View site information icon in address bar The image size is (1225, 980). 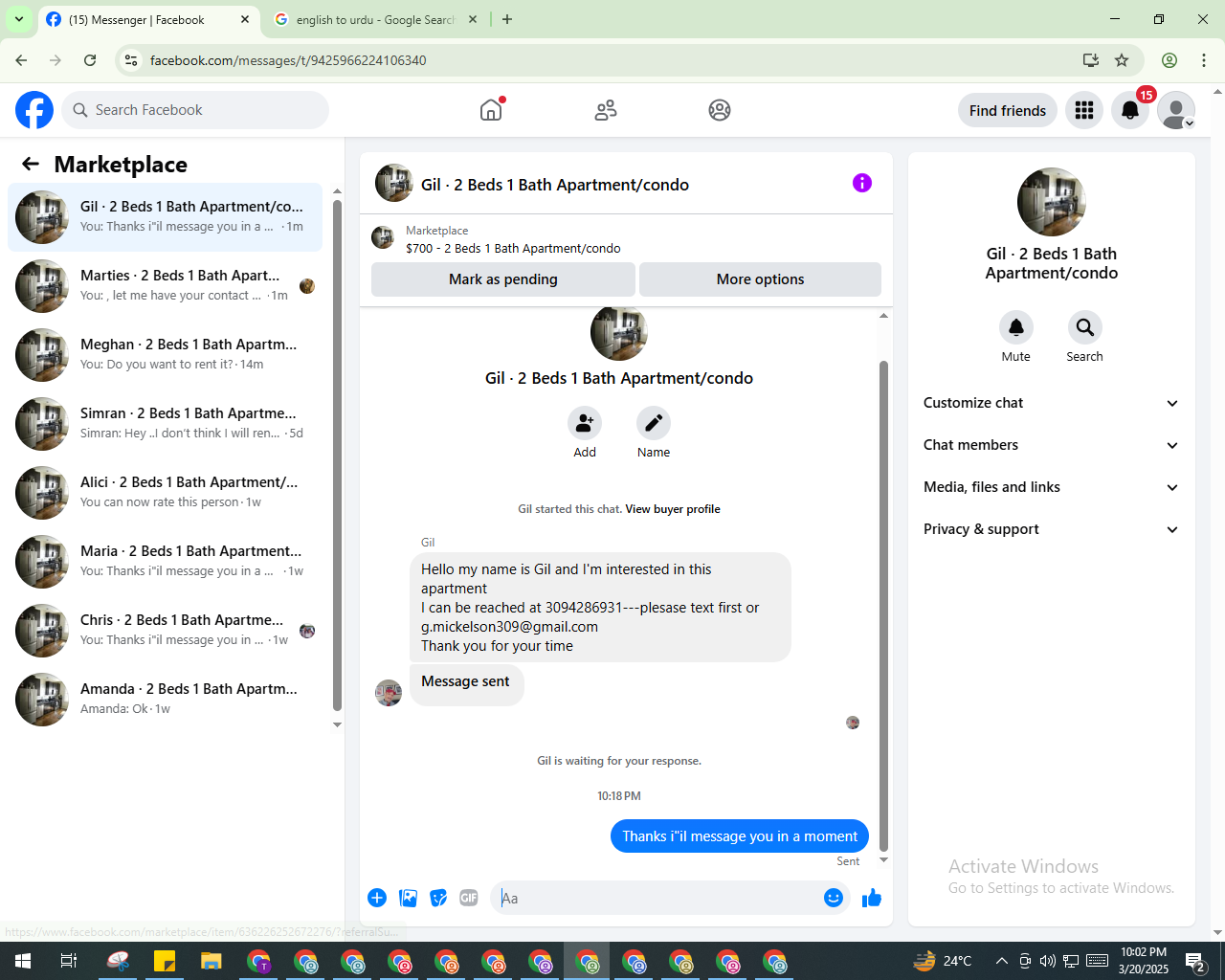point(131,60)
